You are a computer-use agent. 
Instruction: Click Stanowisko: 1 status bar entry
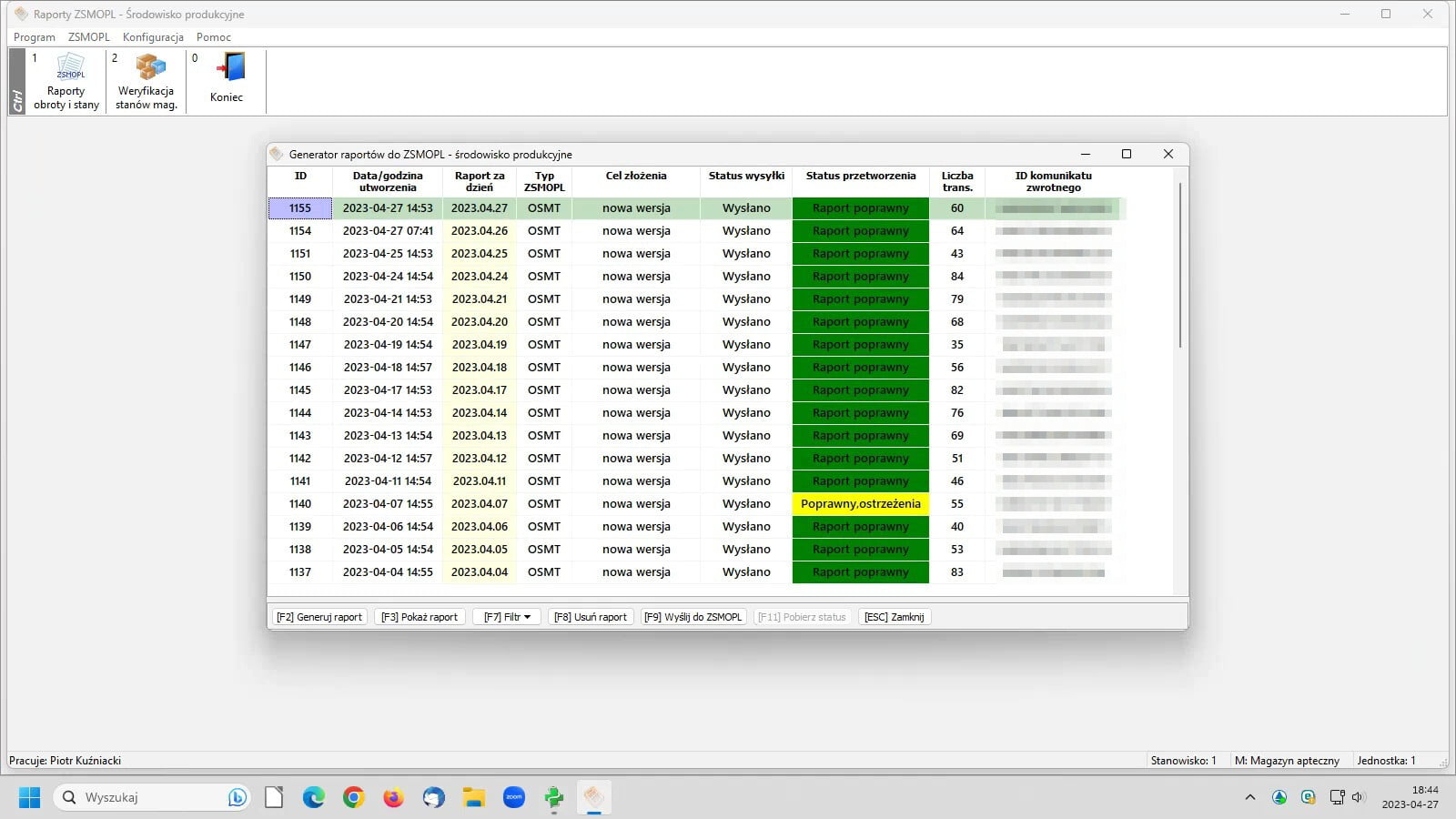coord(1183,761)
